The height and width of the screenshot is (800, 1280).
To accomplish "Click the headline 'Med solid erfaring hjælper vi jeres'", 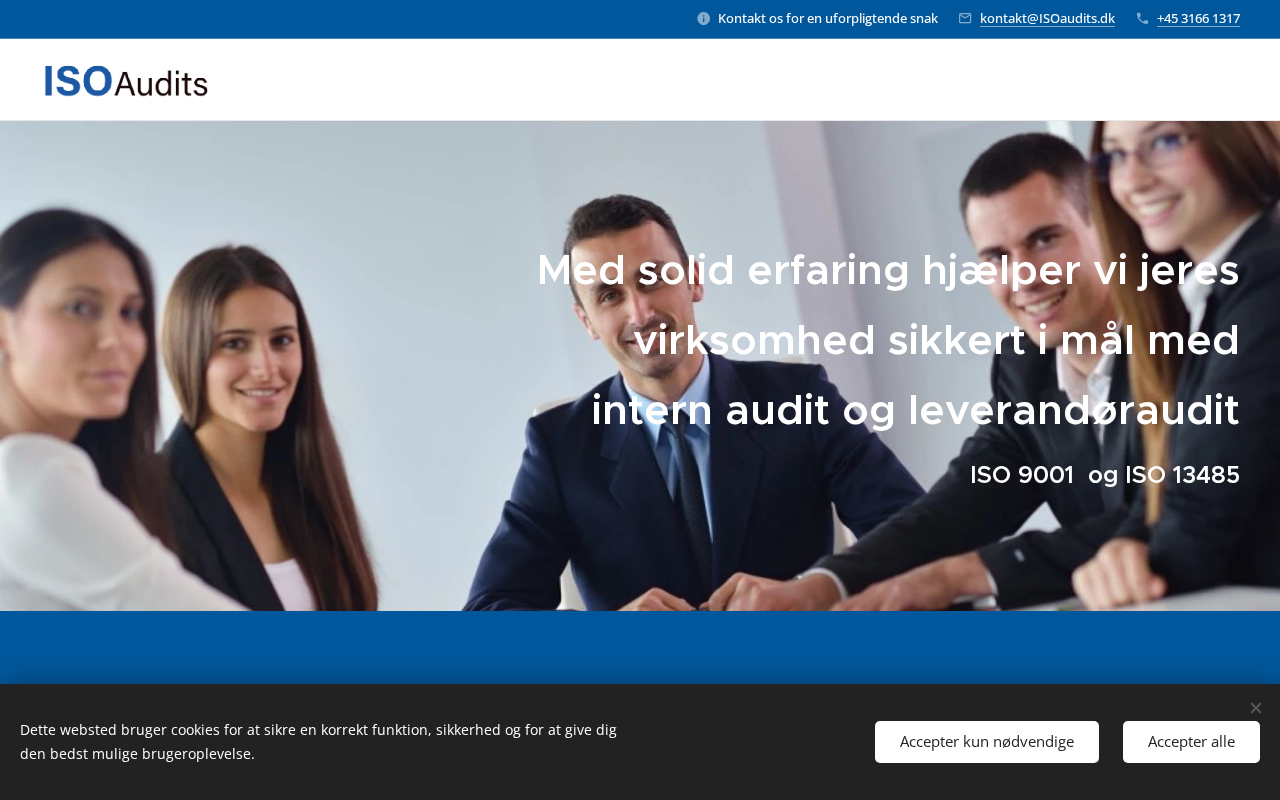I will [x=888, y=270].
